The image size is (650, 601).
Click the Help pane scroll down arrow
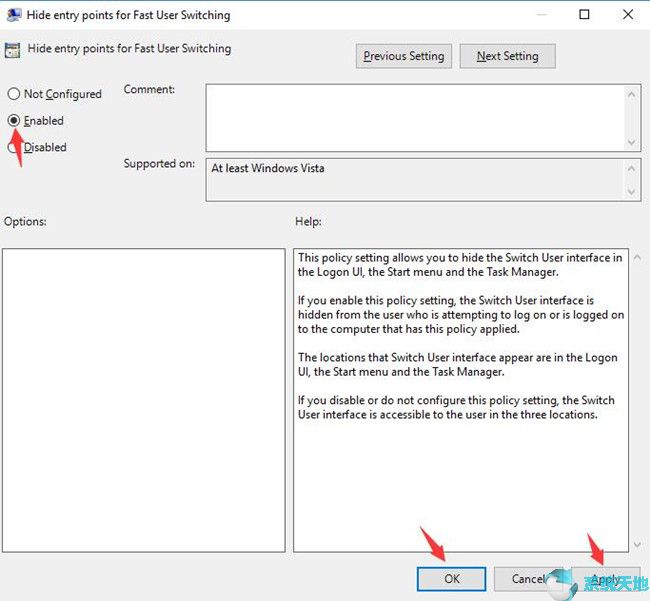638,544
